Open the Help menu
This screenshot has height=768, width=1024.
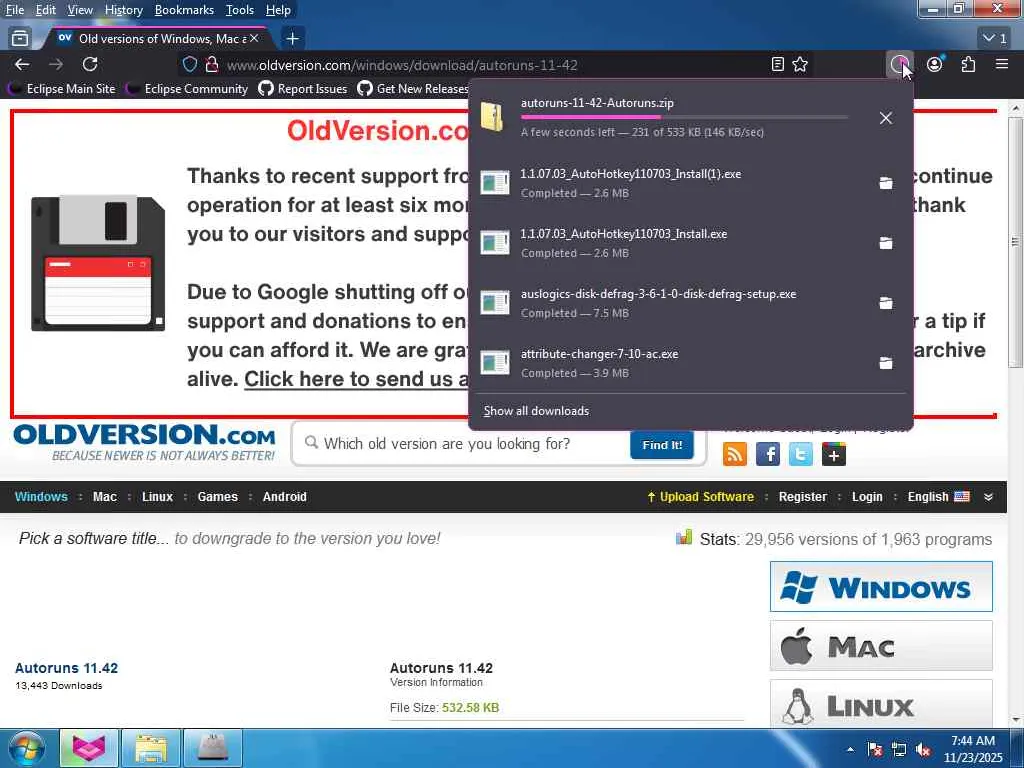pos(278,10)
